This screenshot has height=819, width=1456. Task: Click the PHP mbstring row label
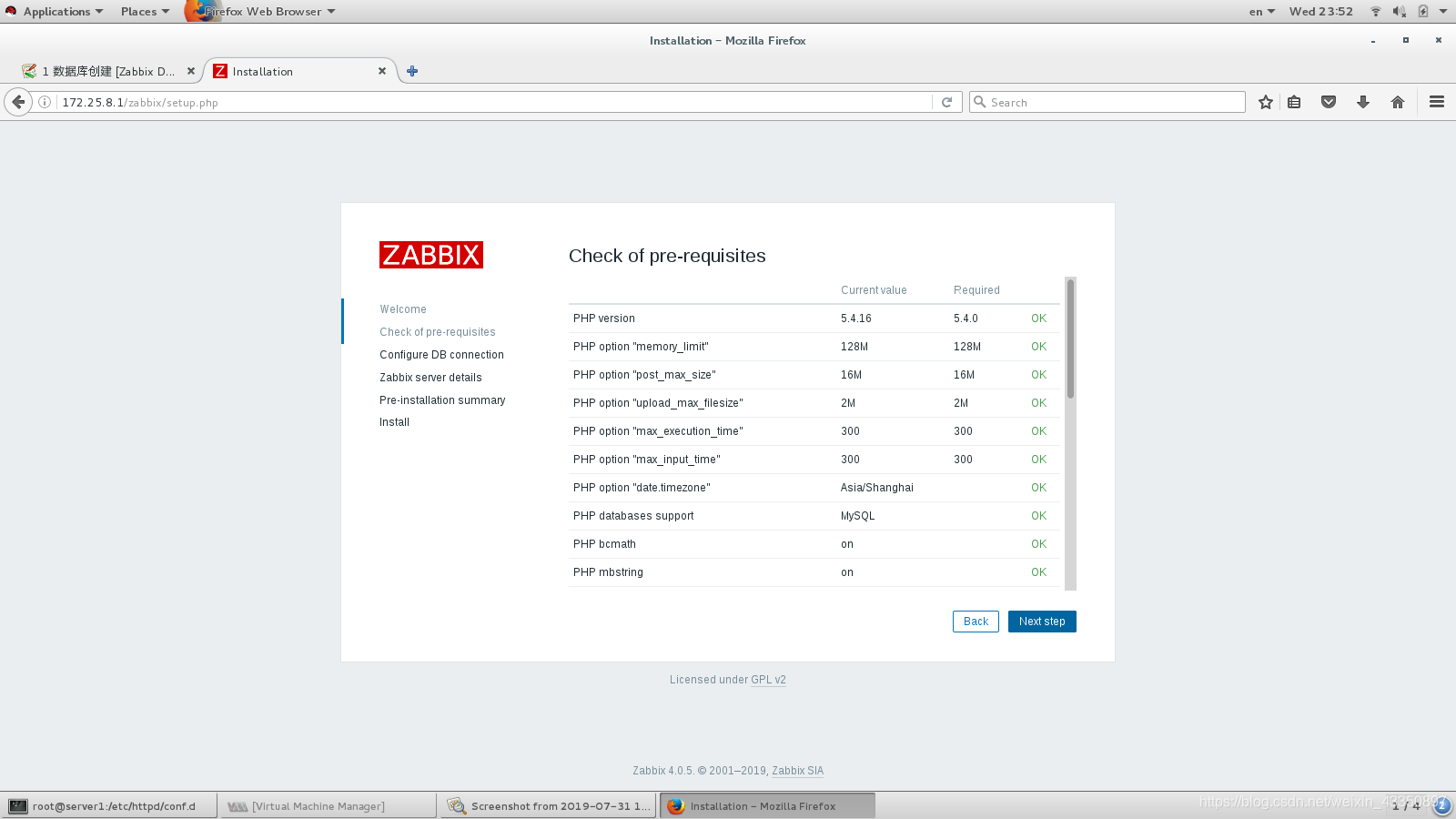point(608,572)
